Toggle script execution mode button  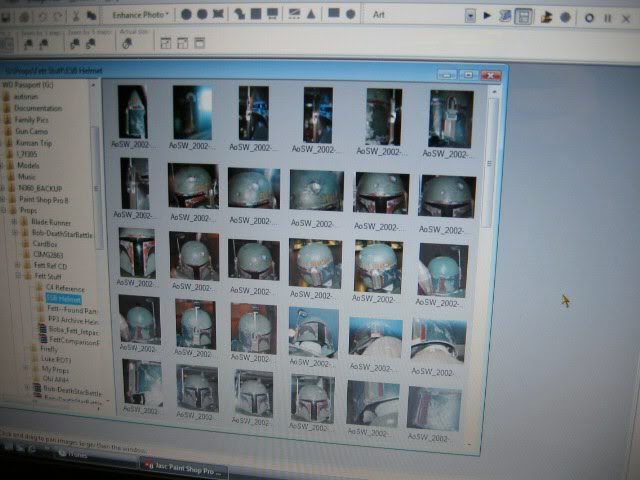[523, 17]
